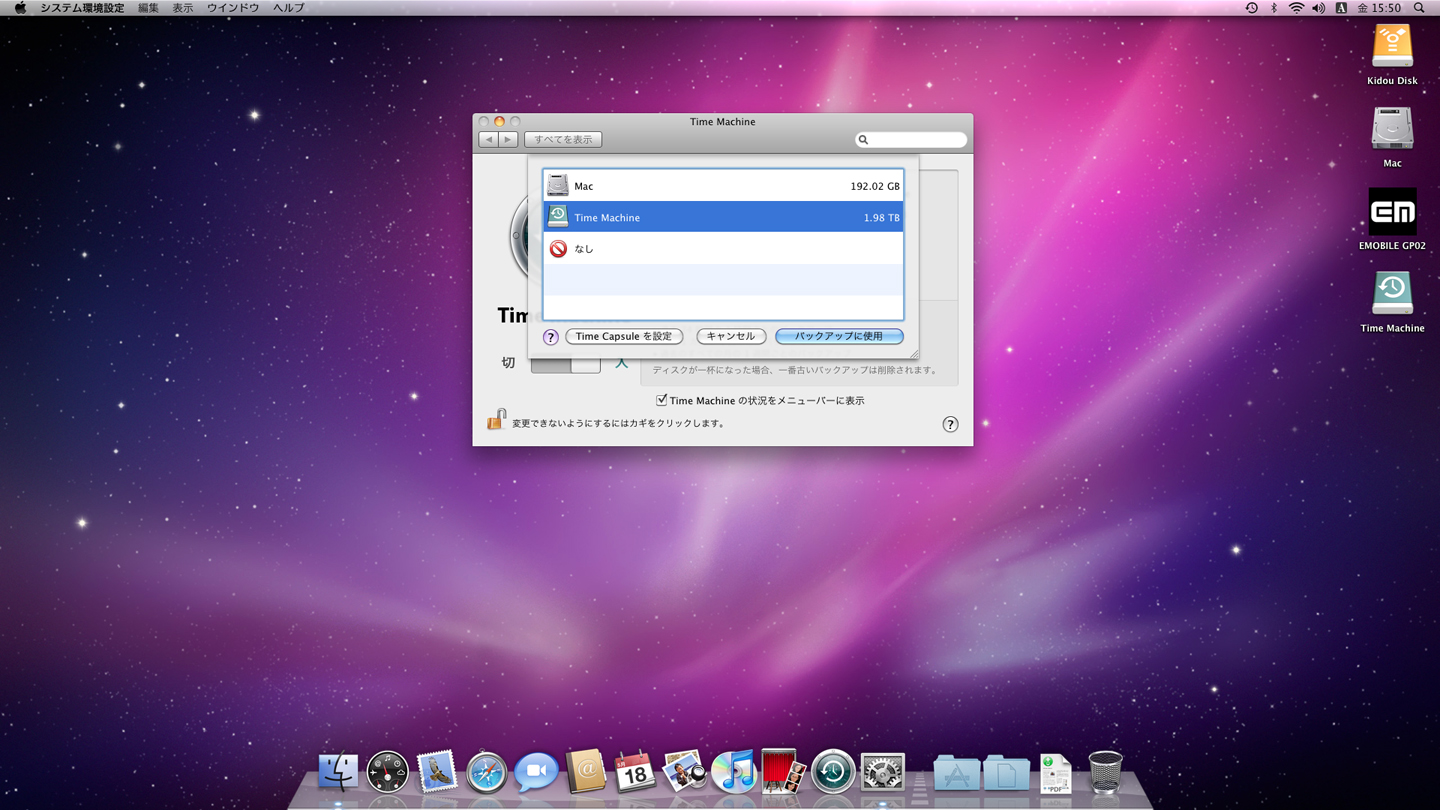Image resolution: width=1440 pixels, height=810 pixels.
Task: Click the 'Time Capsule を設定' button
Action: coord(624,336)
